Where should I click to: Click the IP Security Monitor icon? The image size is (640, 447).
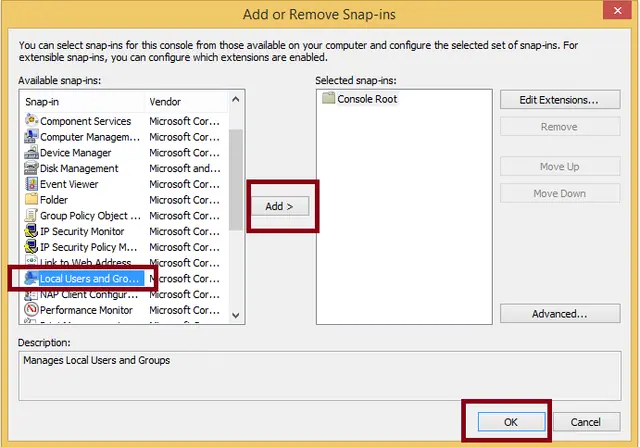tap(31, 231)
